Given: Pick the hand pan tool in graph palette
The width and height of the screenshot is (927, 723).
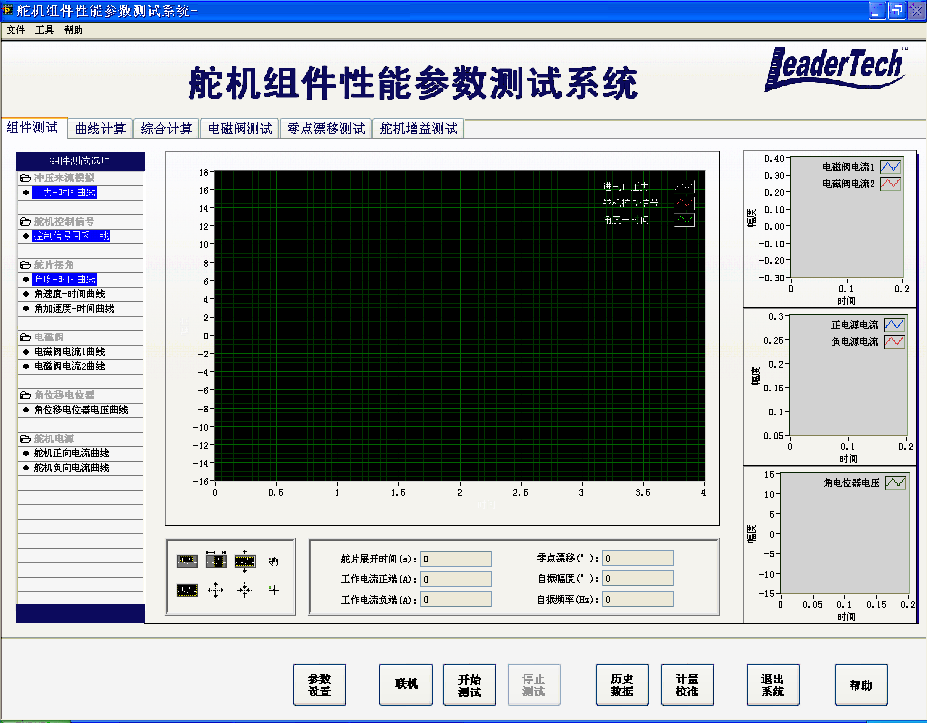Looking at the screenshot, I should coord(274,562).
